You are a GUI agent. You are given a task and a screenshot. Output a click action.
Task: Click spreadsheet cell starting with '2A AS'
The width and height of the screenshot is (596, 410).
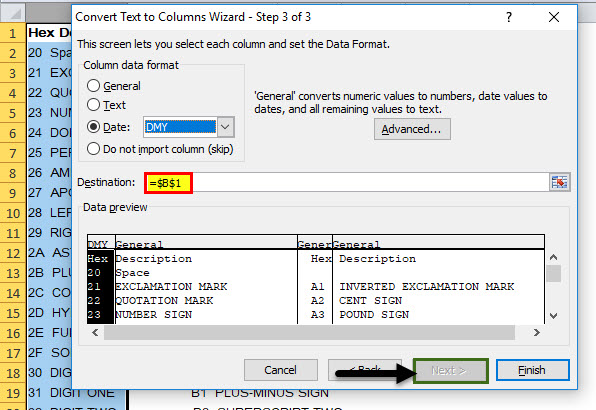49,253
